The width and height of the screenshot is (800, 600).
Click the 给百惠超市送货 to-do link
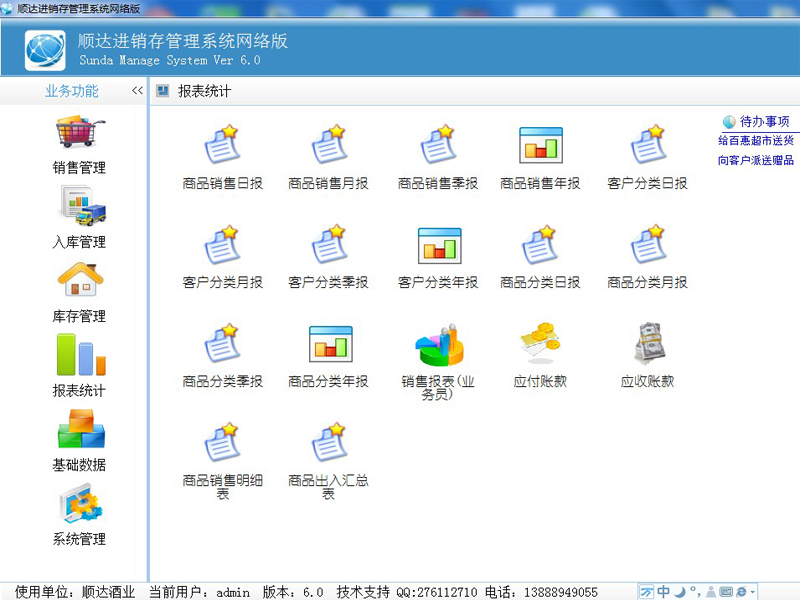[756, 141]
